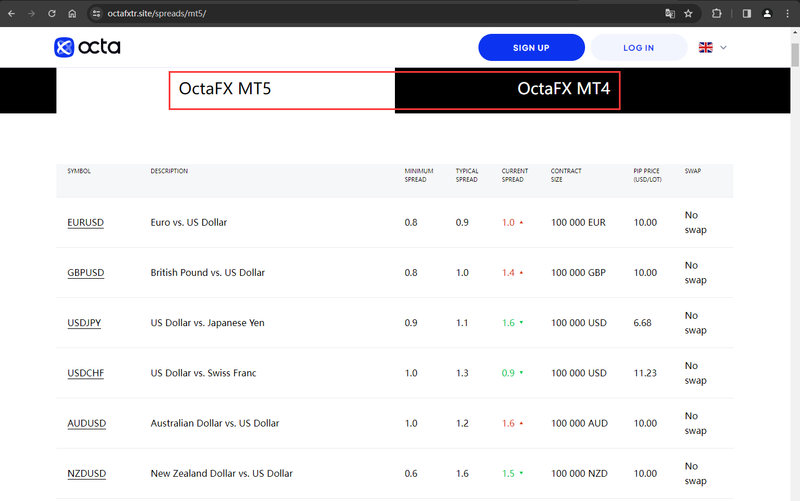
Task: Click the '100 000 GBP' contract size
Action: 579,272
